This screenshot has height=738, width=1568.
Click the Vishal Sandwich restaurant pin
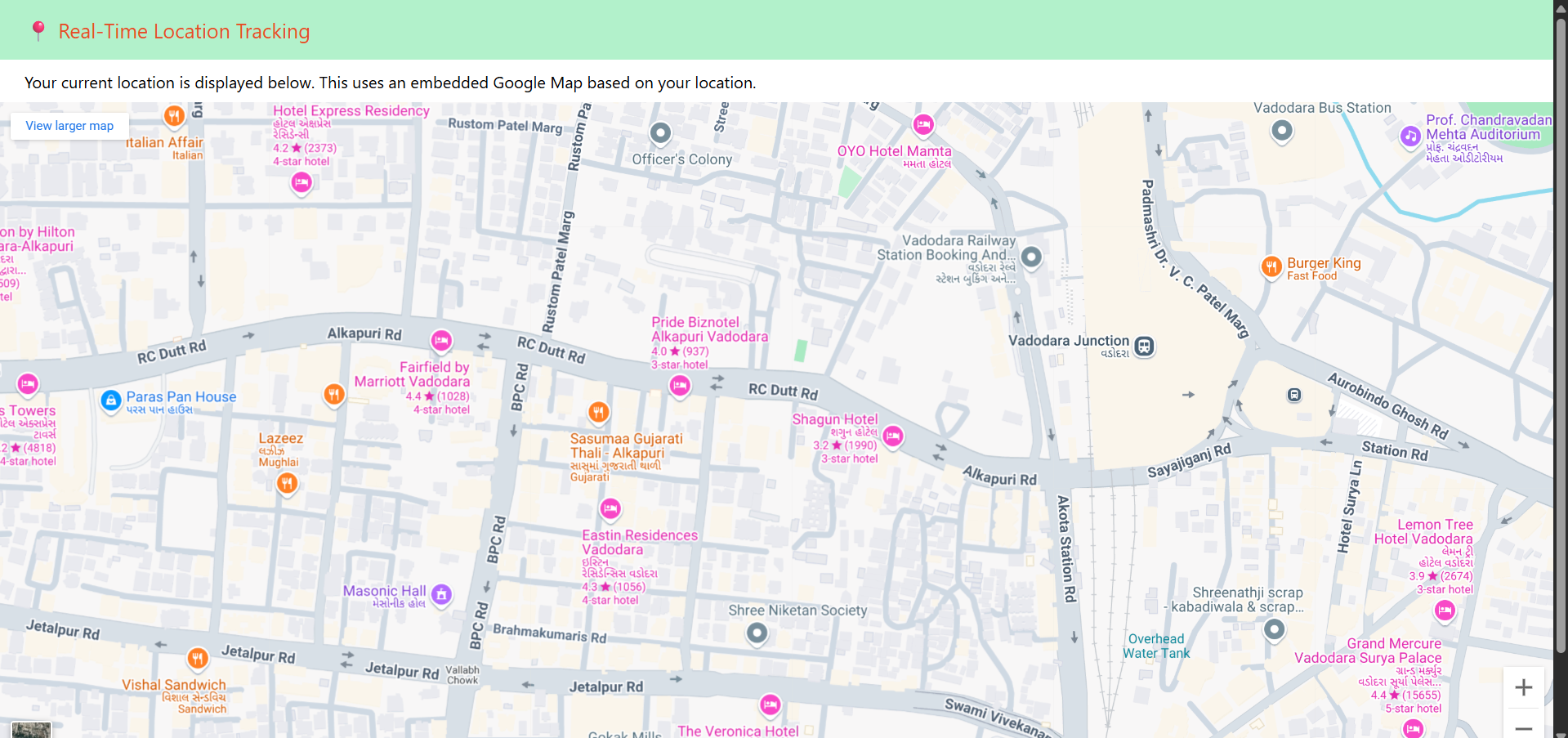(x=198, y=658)
